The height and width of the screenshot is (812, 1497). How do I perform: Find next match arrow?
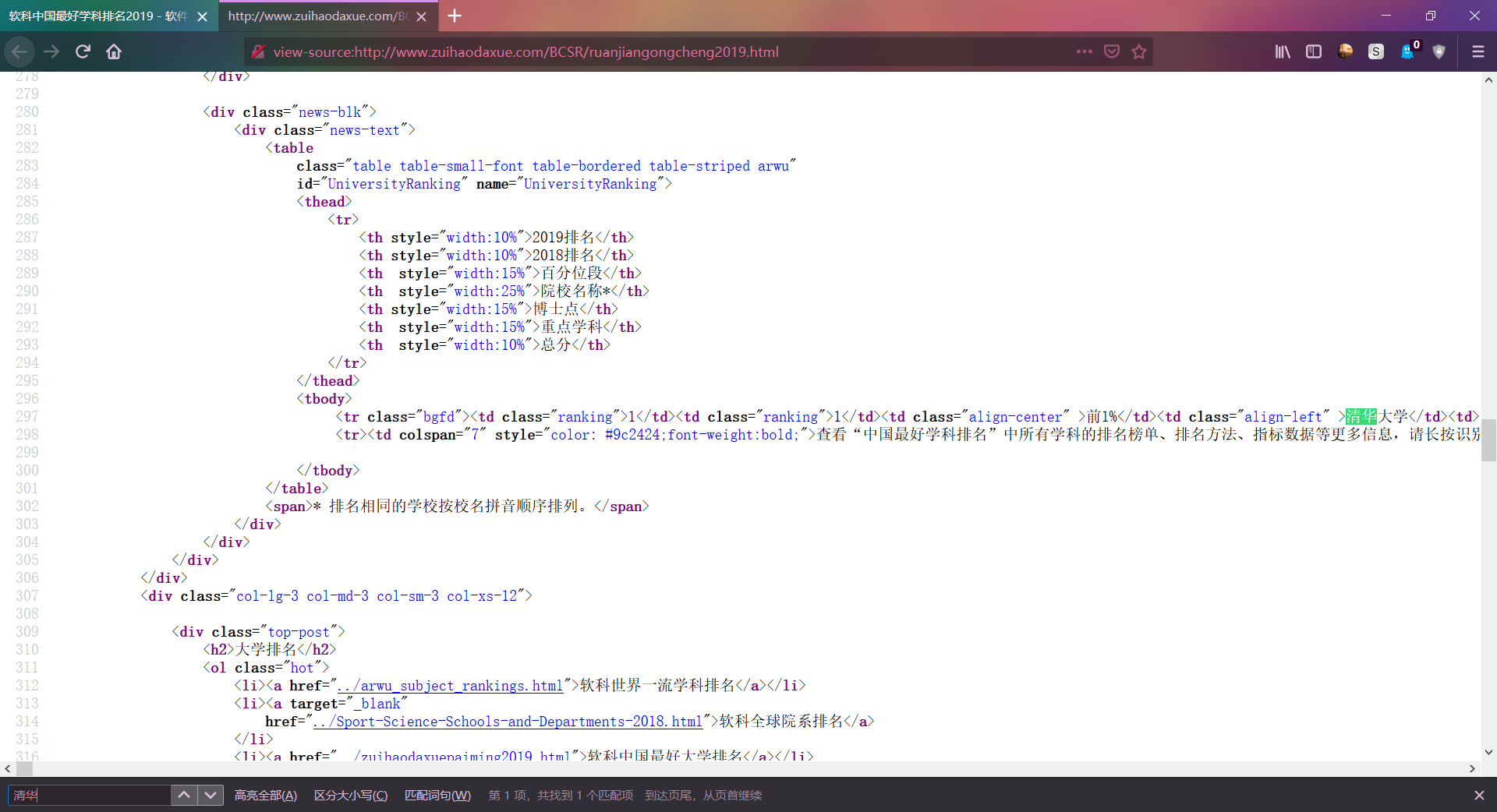click(x=210, y=795)
